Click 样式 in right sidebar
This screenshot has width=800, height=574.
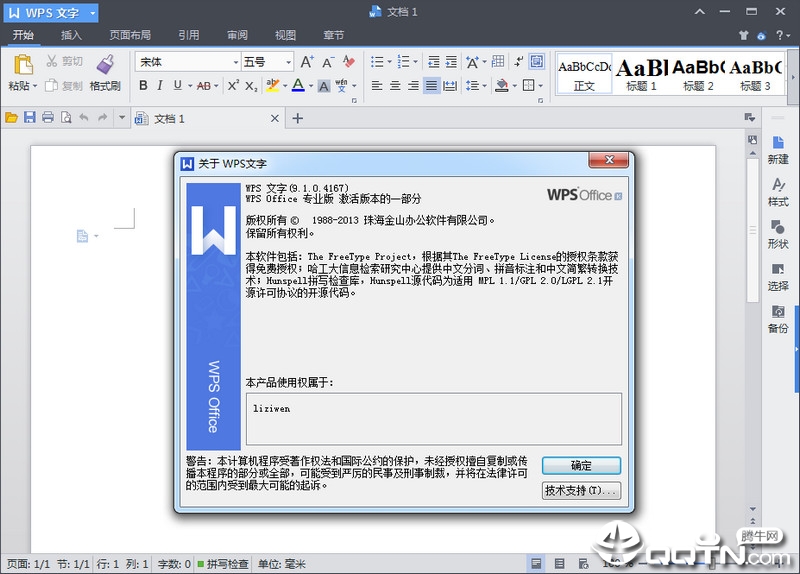[x=778, y=192]
